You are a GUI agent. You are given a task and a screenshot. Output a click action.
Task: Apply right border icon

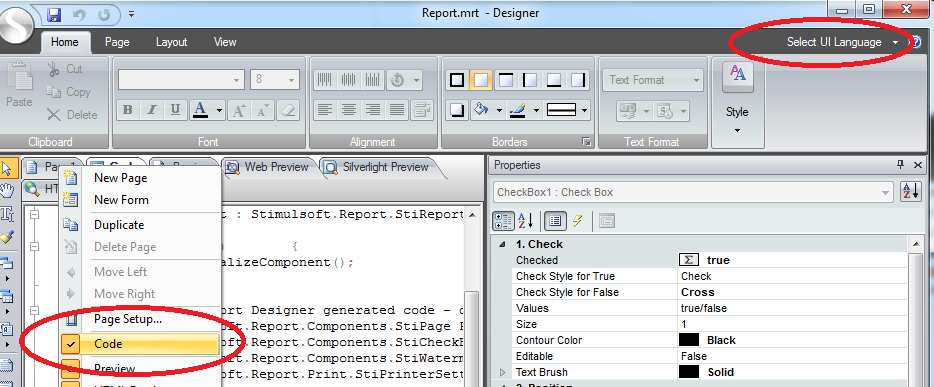click(x=577, y=80)
